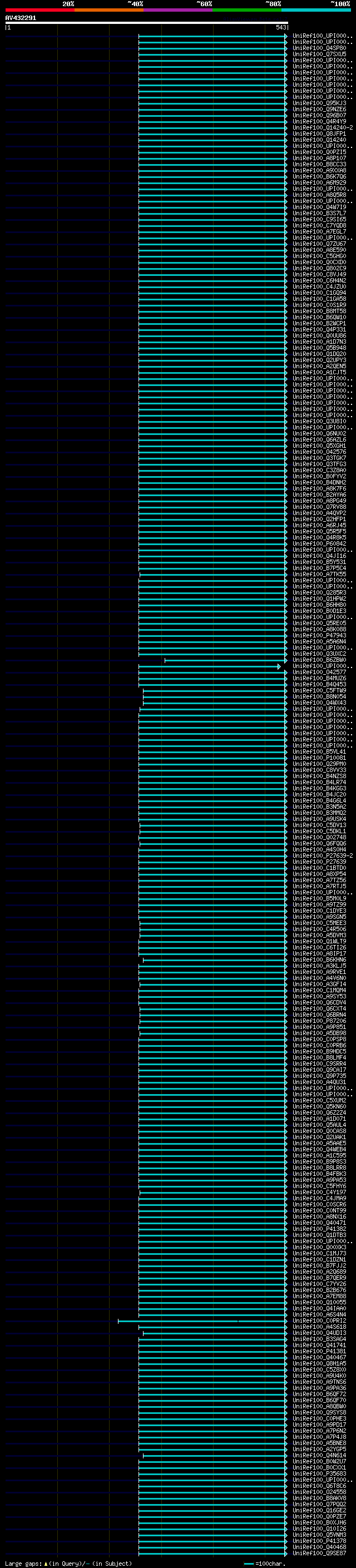Select hit label UniRef100_Q6T8C6

pos(319,1486)
